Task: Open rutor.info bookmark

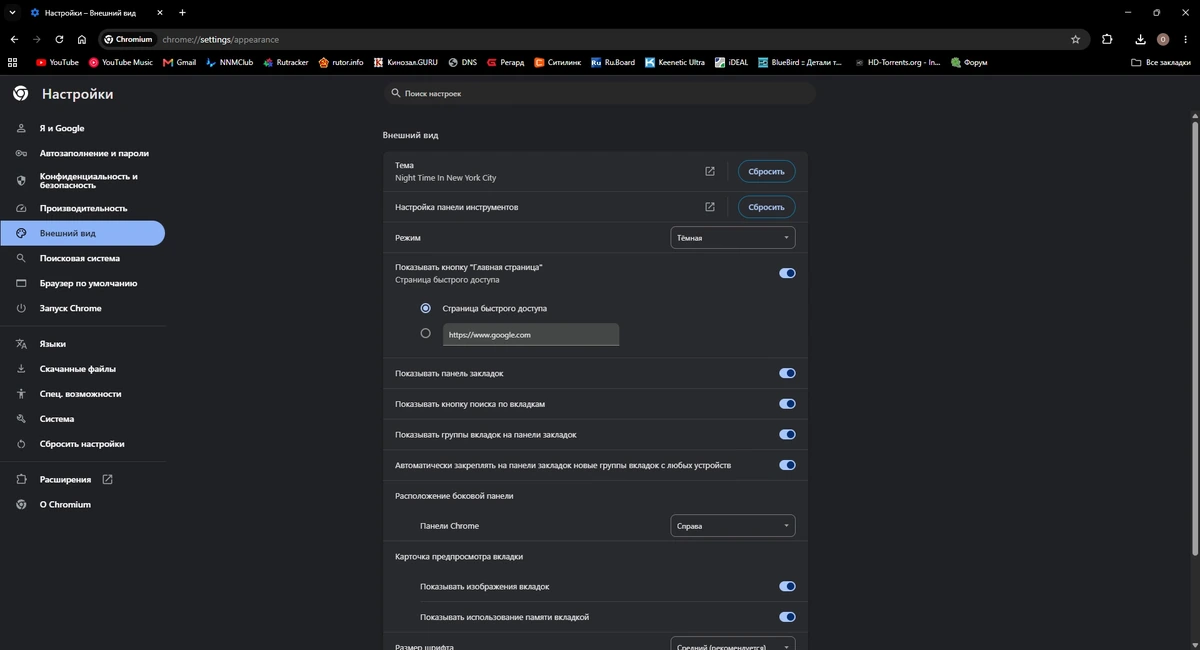Action: (341, 62)
